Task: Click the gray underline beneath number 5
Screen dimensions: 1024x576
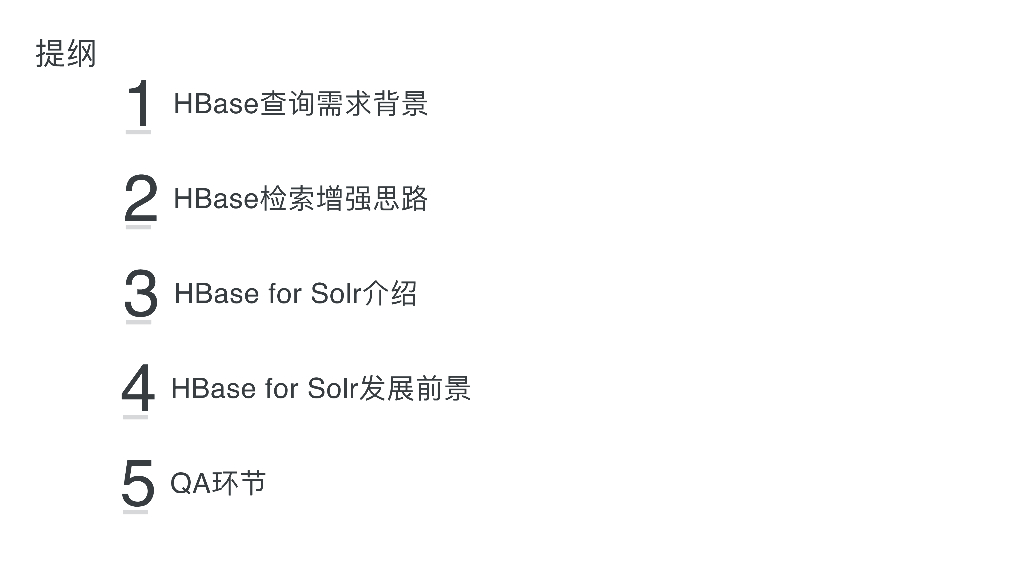Action: coord(136,512)
